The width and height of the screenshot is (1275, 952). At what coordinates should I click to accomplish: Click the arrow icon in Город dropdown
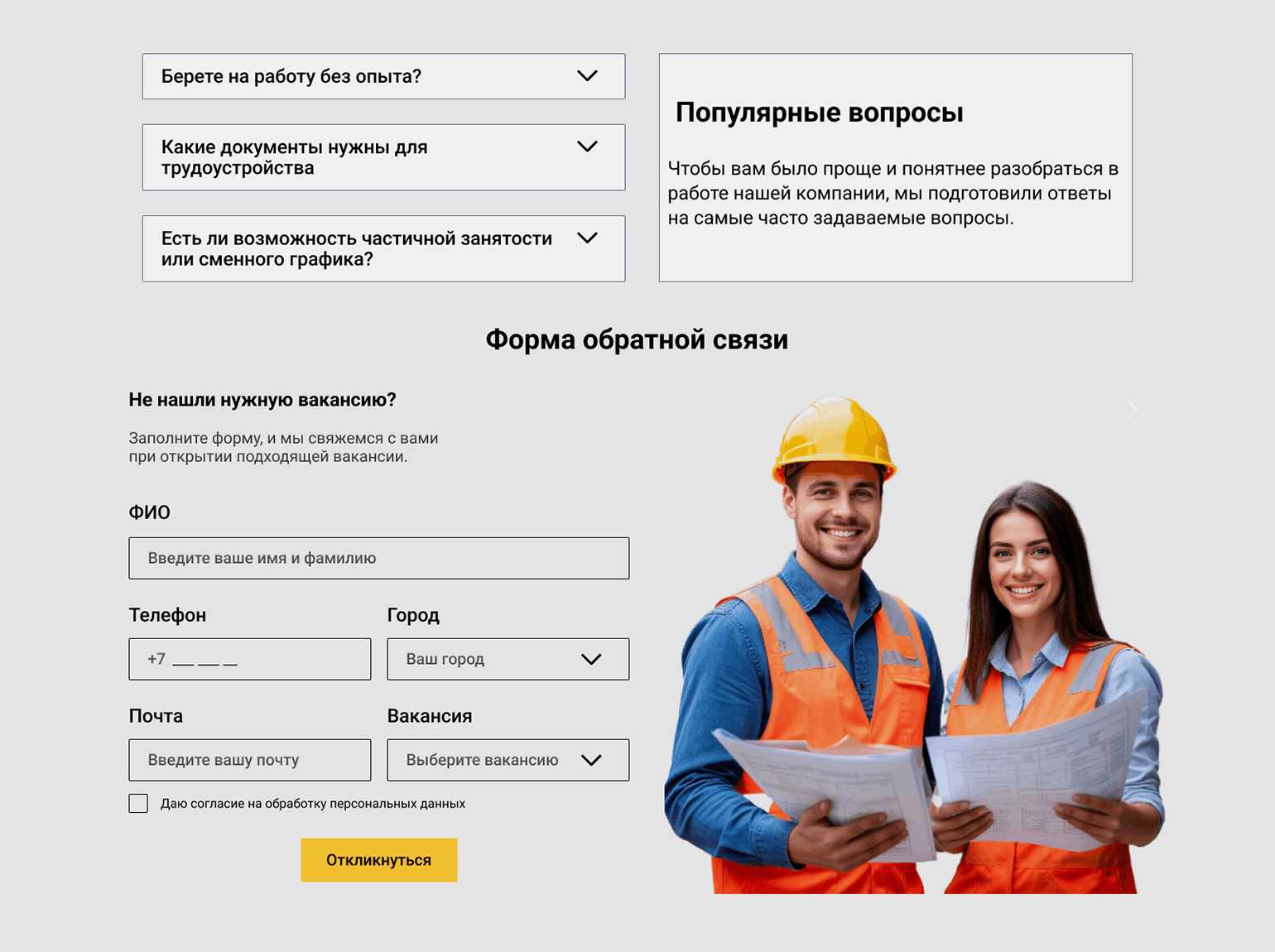pyautogui.click(x=591, y=659)
